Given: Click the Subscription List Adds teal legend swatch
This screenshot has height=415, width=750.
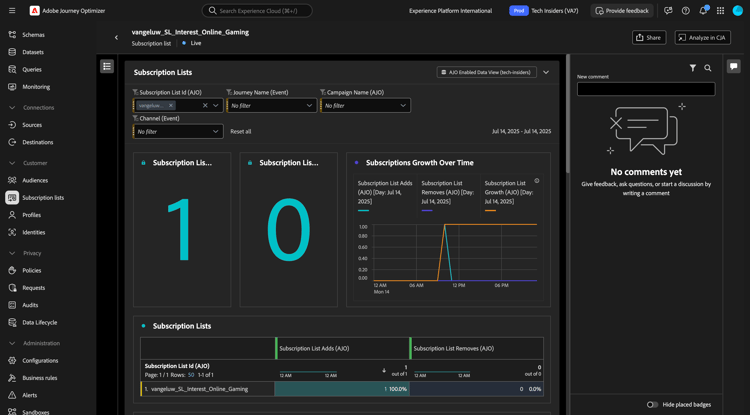Looking at the screenshot, I should pos(363,210).
